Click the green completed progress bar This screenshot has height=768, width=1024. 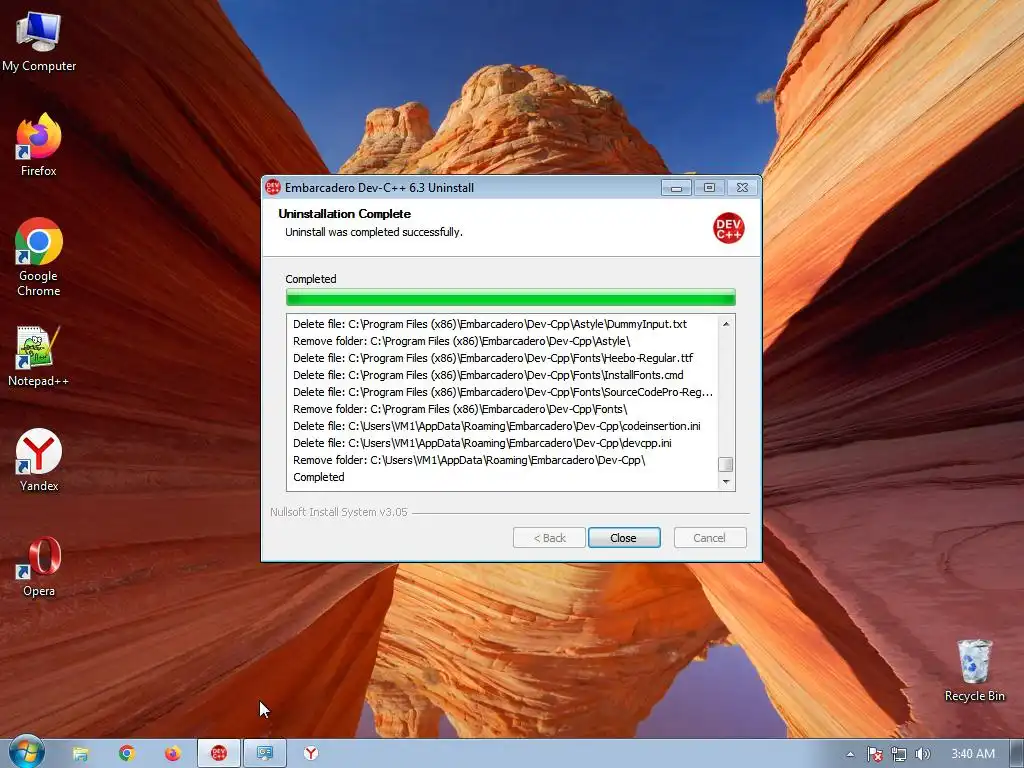click(511, 298)
